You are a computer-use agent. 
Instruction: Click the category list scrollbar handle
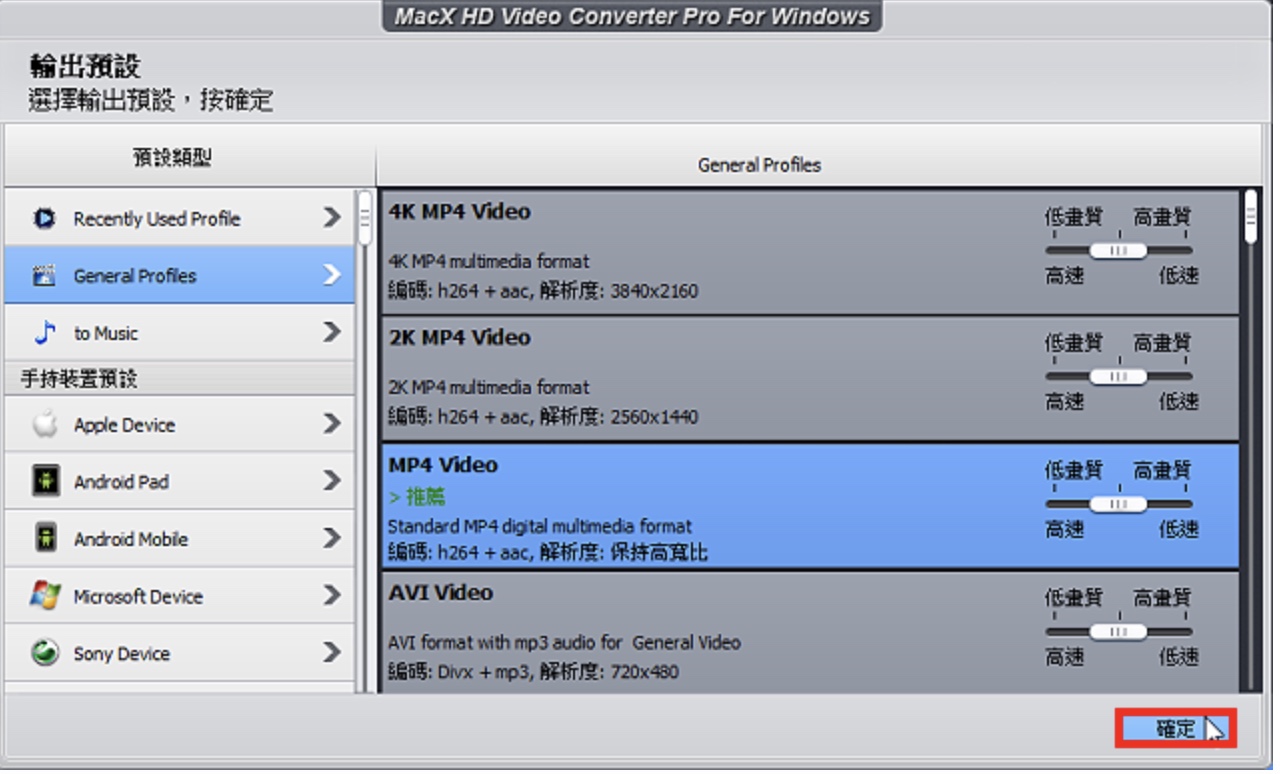(365, 219)
